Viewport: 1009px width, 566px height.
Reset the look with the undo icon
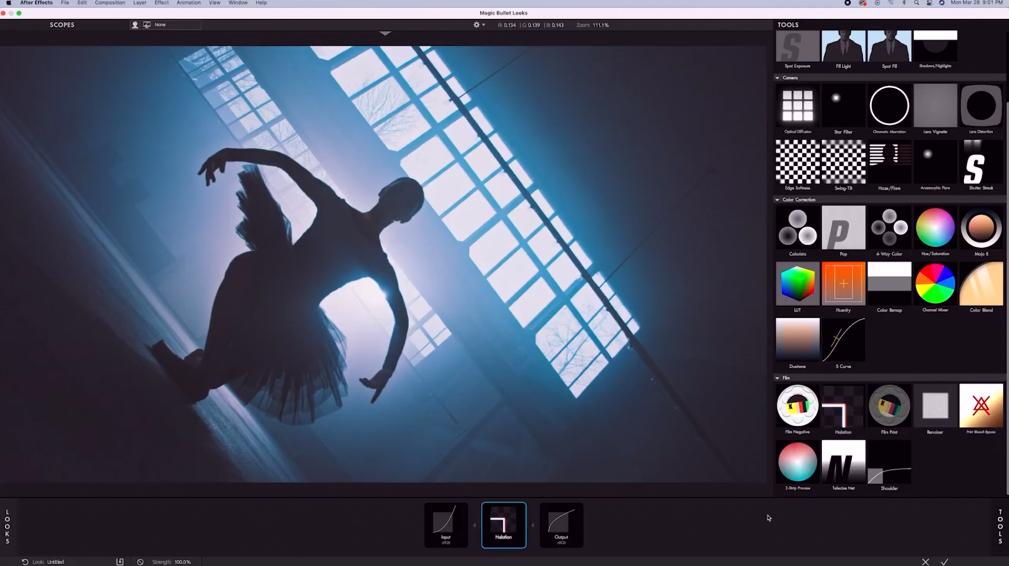coord(24,562)
